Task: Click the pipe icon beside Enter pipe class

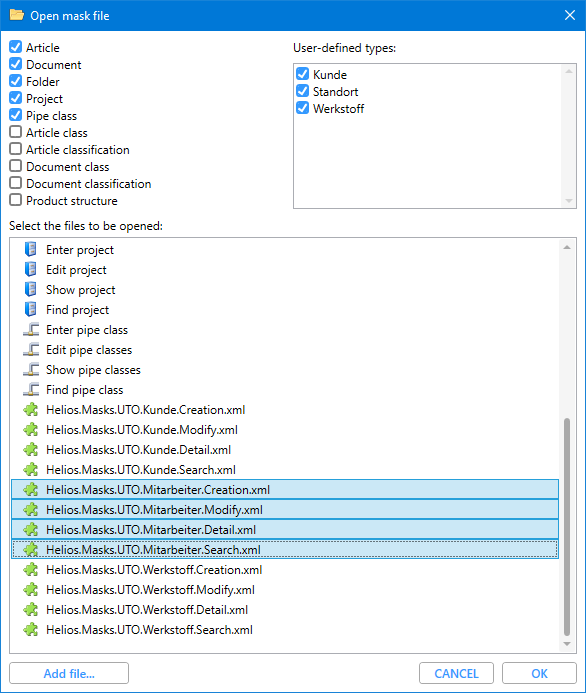Action: tap(31, 330)
